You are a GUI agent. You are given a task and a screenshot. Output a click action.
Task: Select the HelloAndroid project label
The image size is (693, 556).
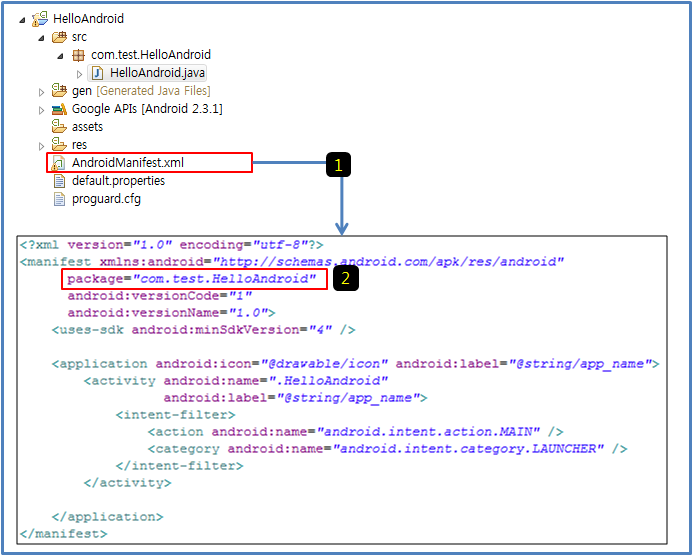click(88, 19)
